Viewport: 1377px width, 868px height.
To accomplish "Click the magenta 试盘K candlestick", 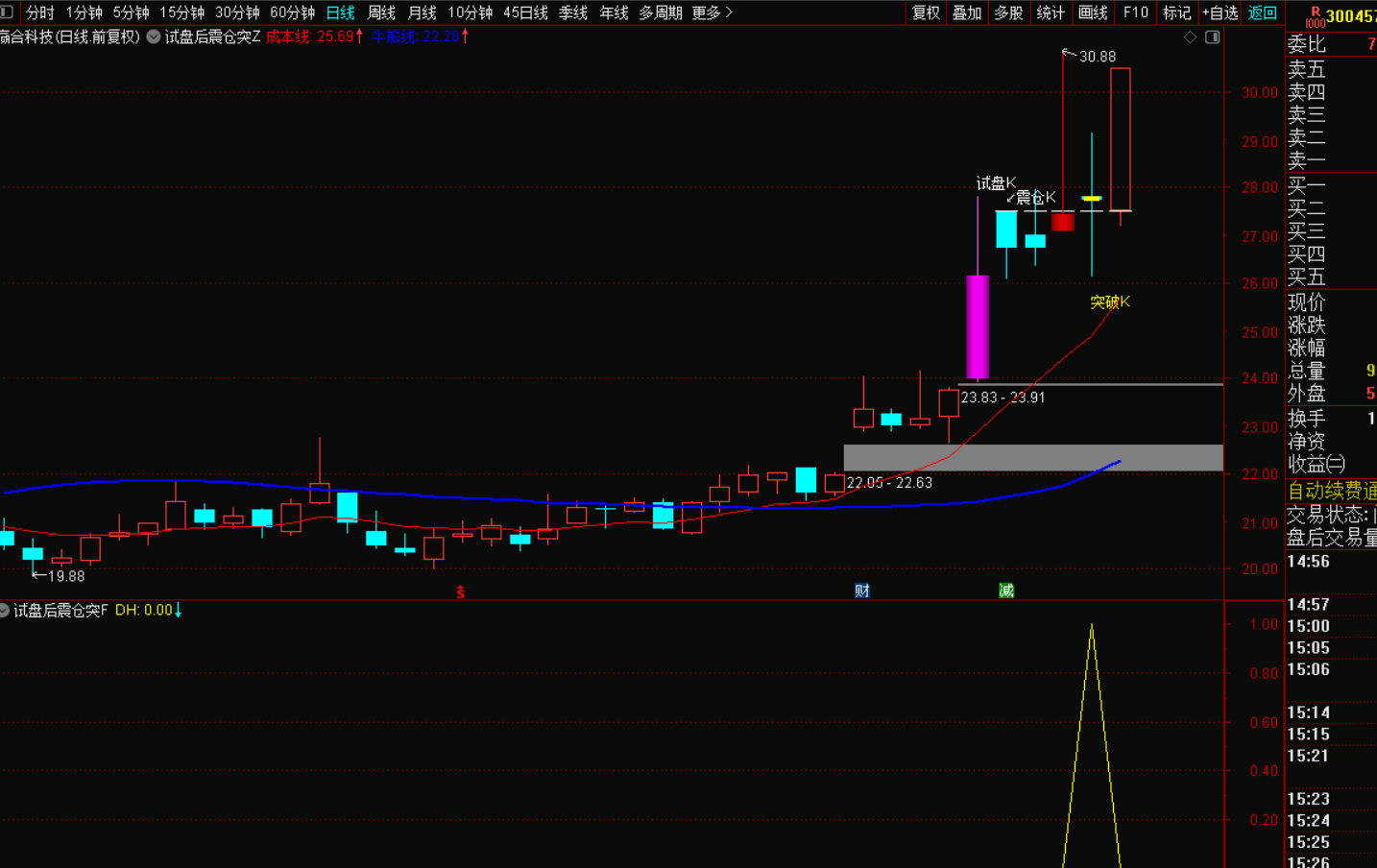I will tap(978, 326).
